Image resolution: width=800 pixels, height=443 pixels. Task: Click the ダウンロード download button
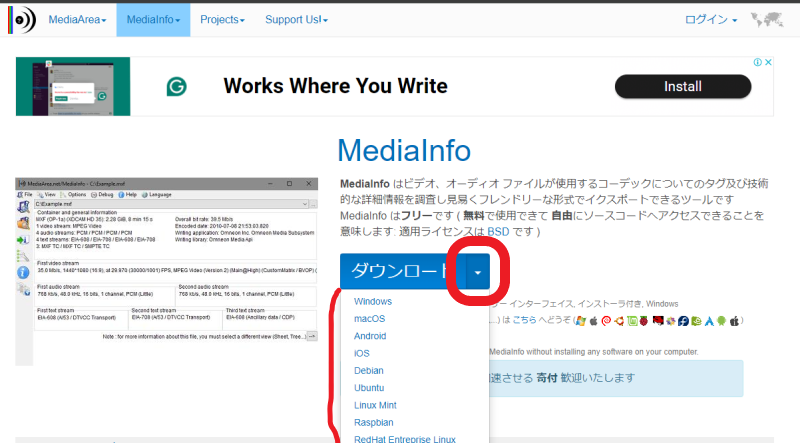[x=403, y=271]
